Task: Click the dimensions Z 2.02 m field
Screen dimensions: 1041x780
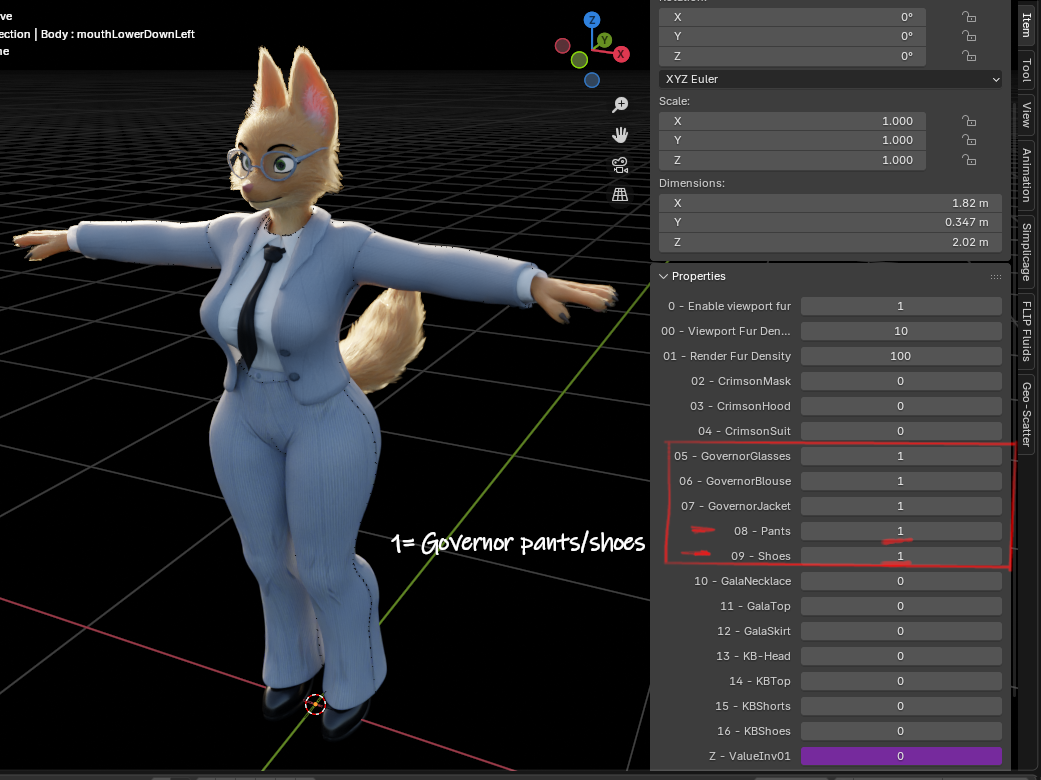Action: tap(830, 242)
